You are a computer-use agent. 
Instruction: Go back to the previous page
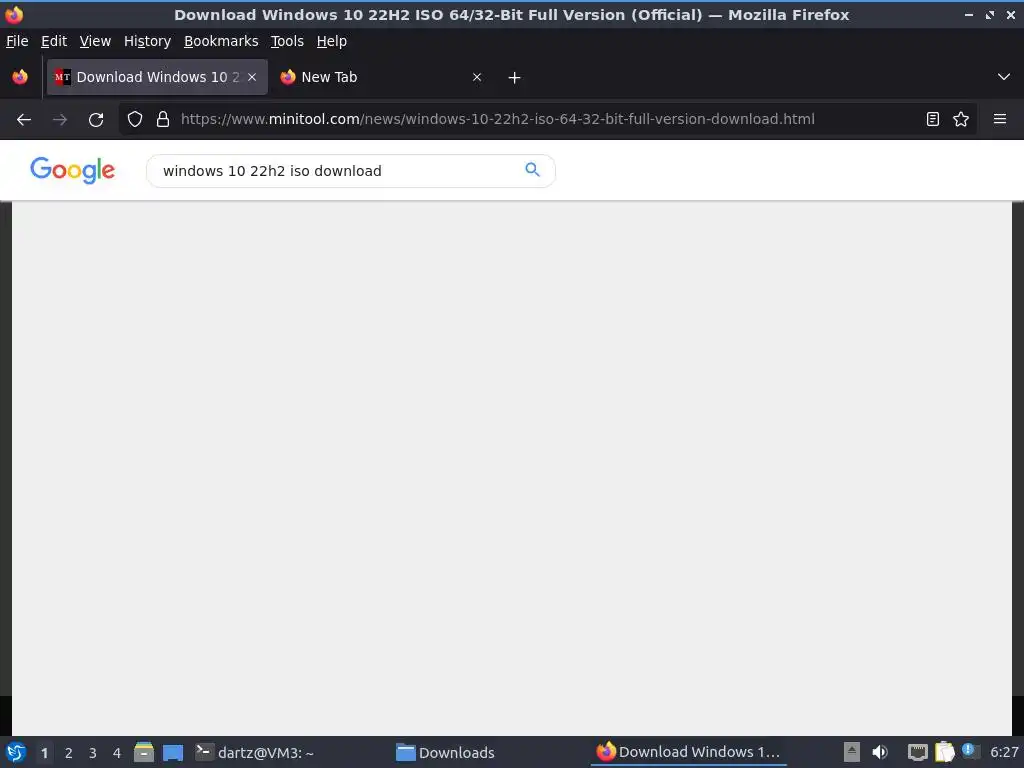tap(24, 120)
